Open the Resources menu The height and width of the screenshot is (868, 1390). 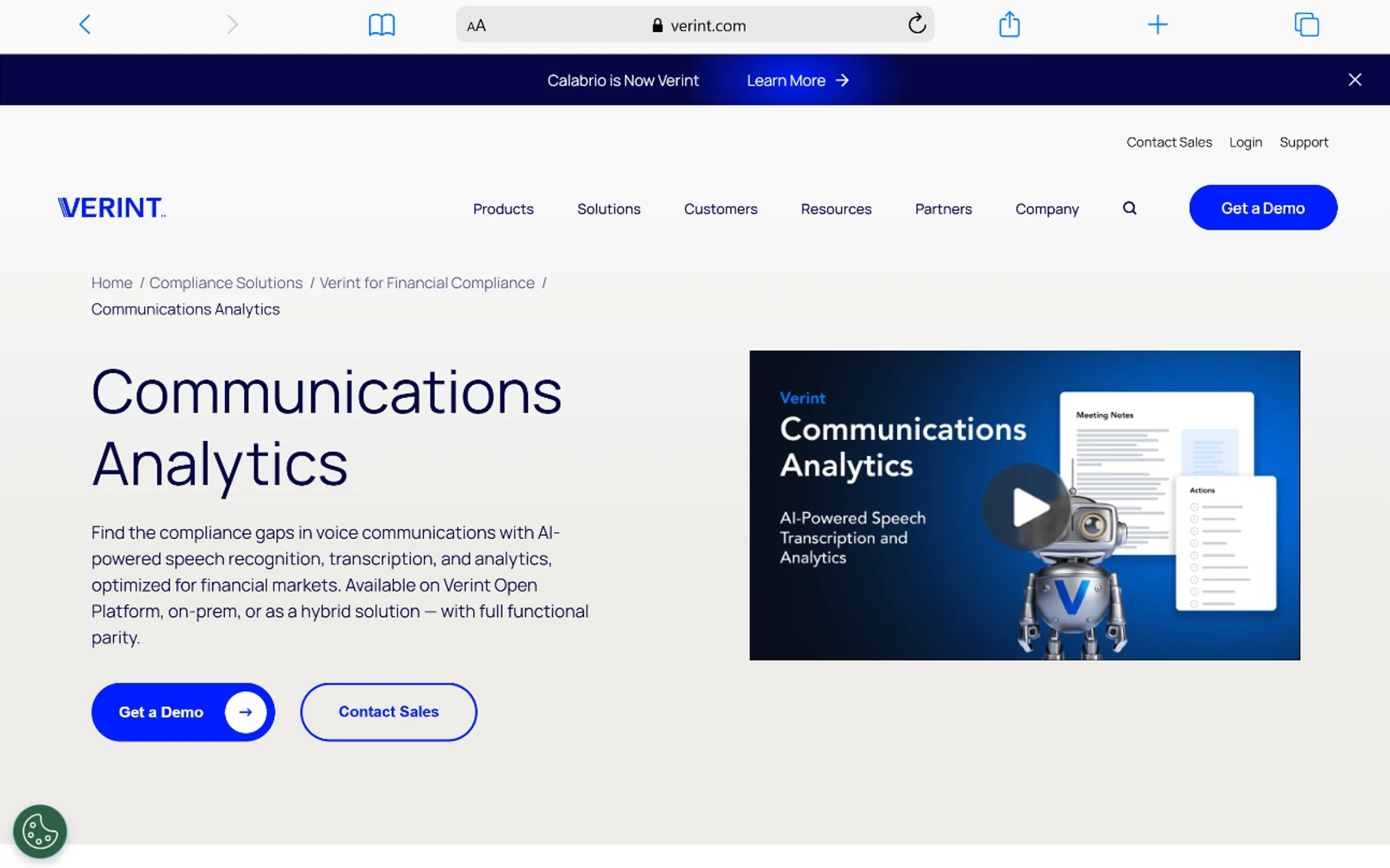click(x=836, y=209)
